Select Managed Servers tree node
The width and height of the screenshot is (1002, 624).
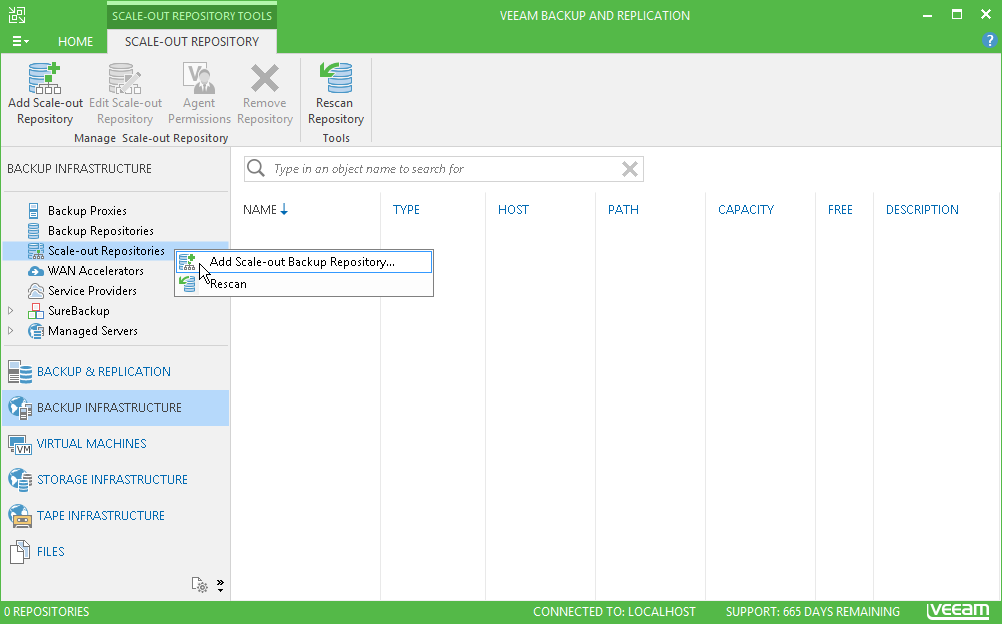(x=93, y=331)
